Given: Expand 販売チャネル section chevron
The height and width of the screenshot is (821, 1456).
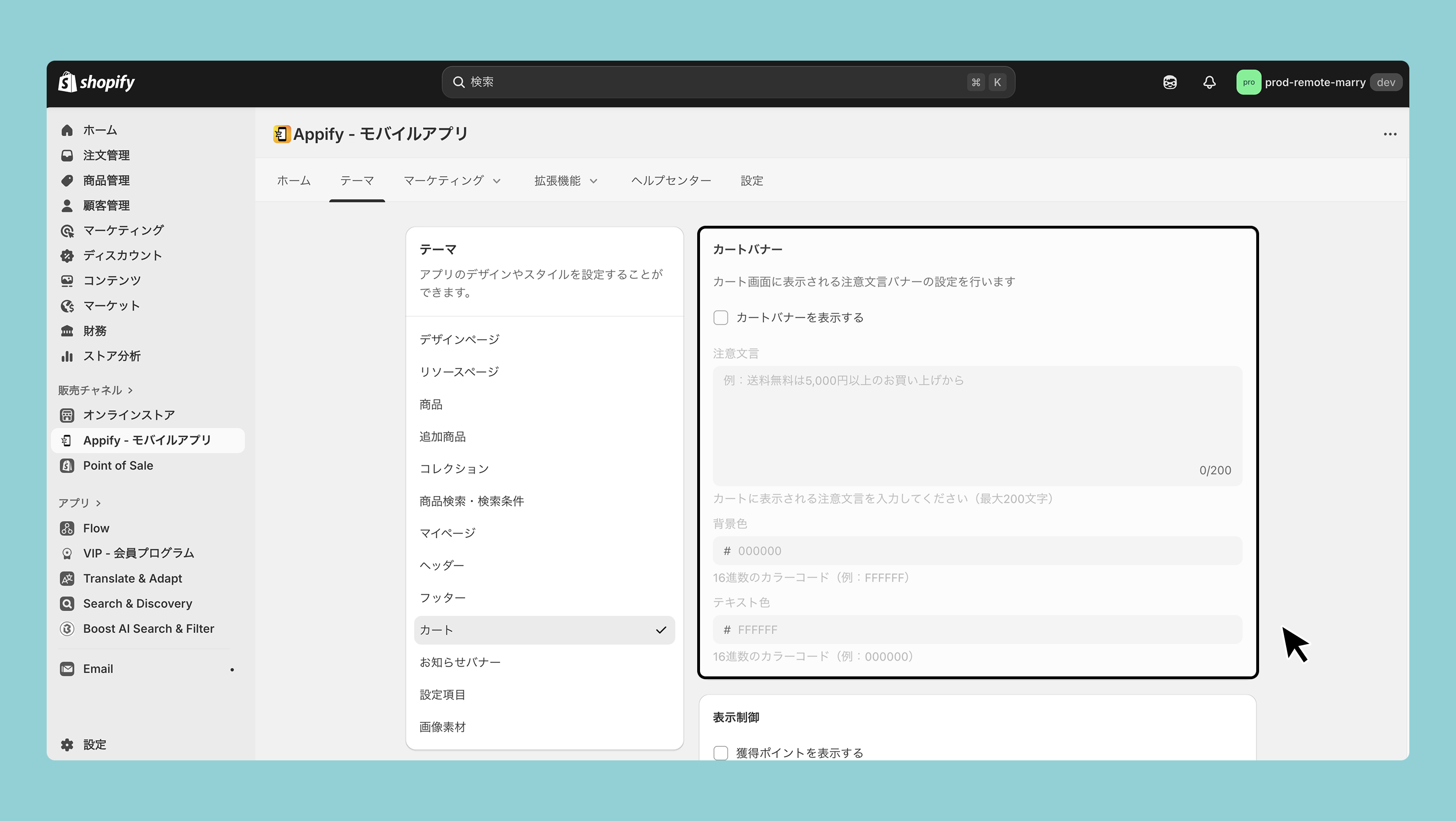Looking at the screenshot, I should click(x=131, y=390).
